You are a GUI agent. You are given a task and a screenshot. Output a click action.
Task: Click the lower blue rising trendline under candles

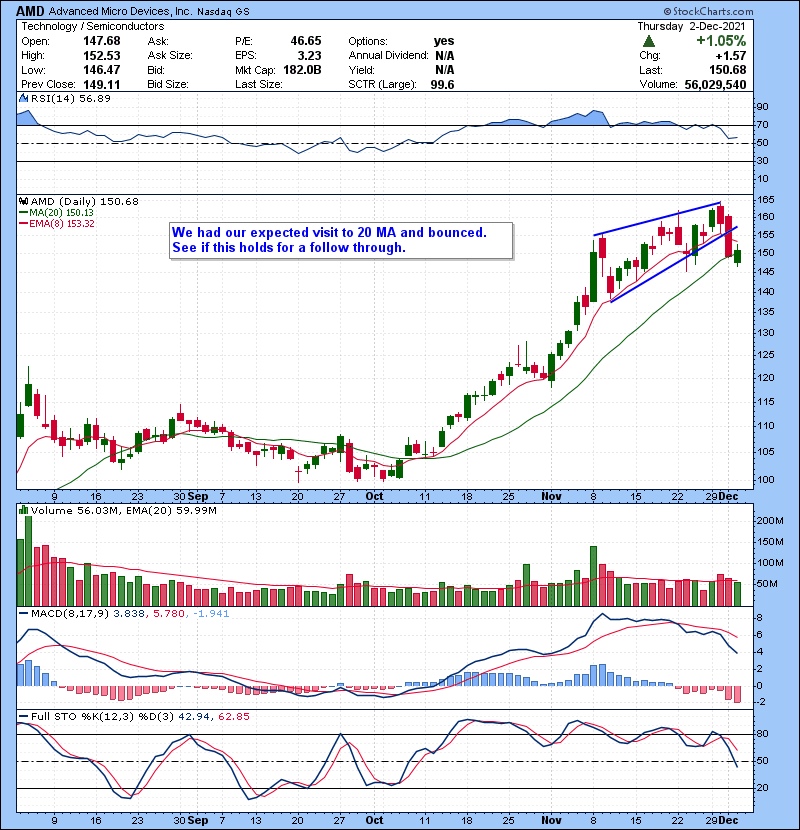[x=673, y=265]
